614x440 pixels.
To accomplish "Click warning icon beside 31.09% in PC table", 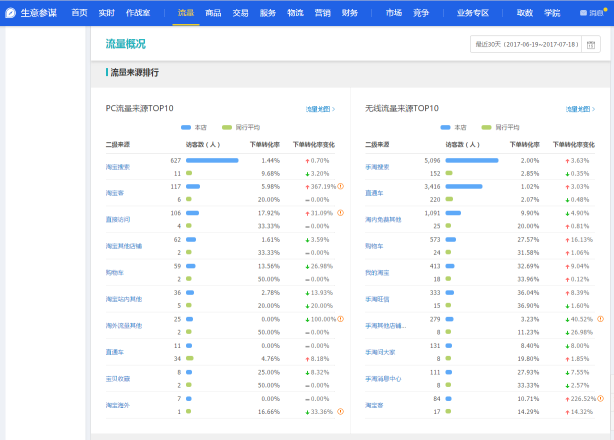I will [x=341, y=213].
